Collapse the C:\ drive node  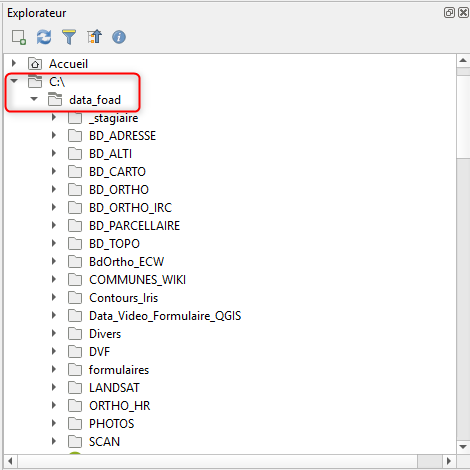coord(14,81)
